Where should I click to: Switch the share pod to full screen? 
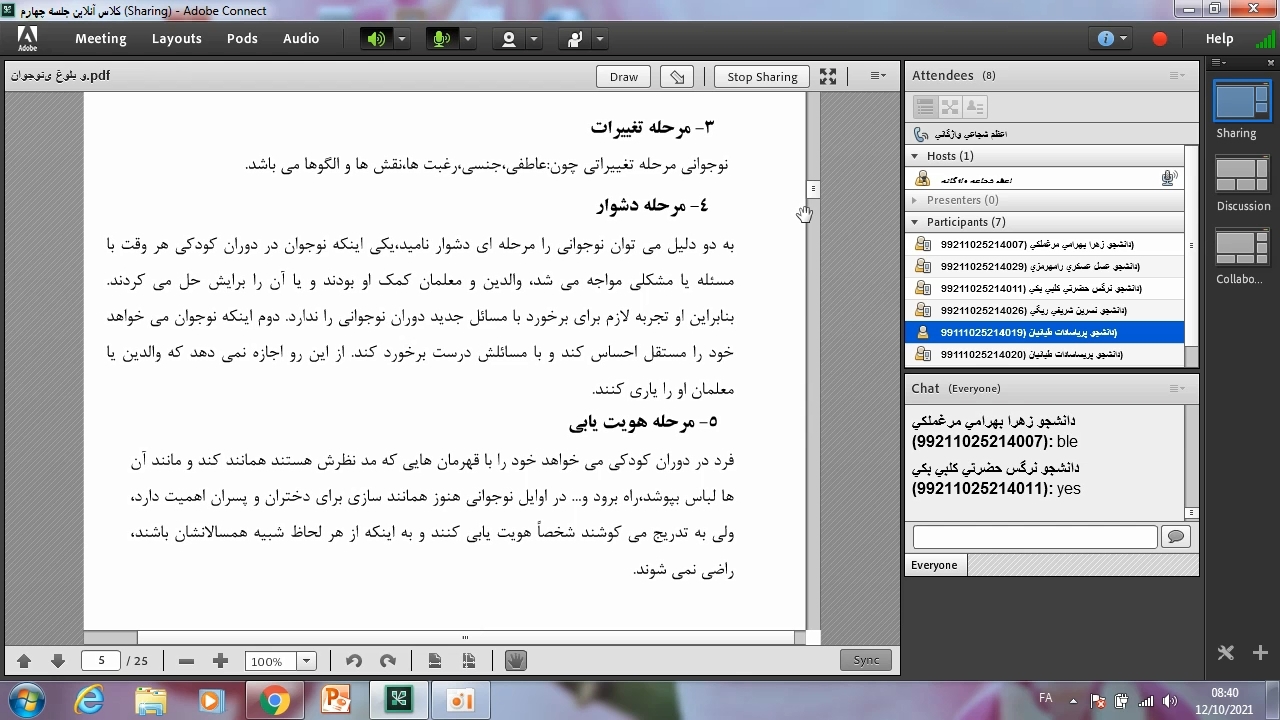click(828, 77)
